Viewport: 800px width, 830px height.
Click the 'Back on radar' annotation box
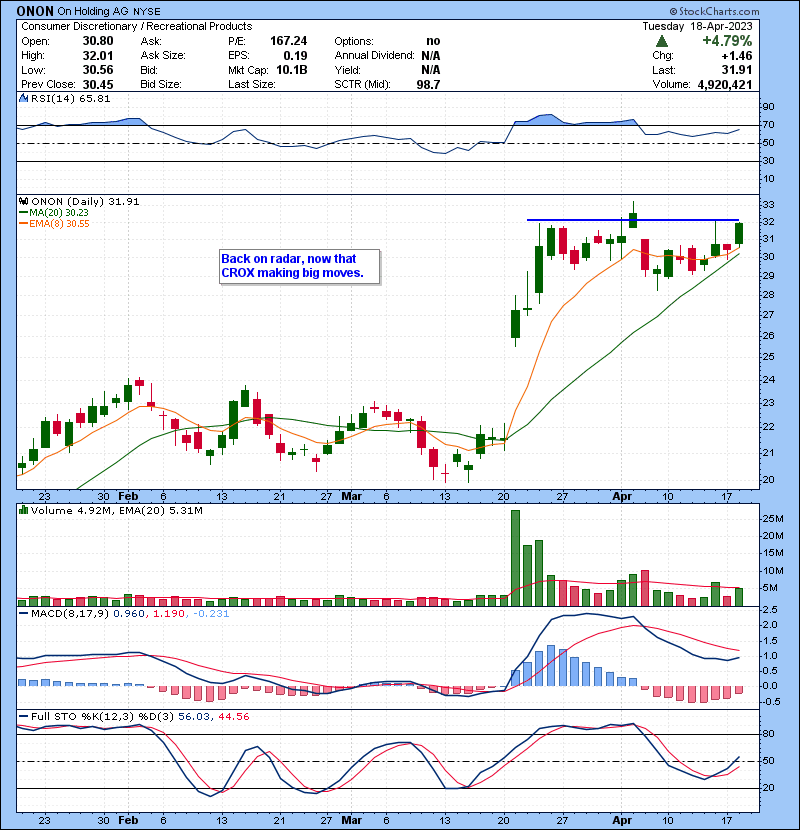(x=299, y=266)
